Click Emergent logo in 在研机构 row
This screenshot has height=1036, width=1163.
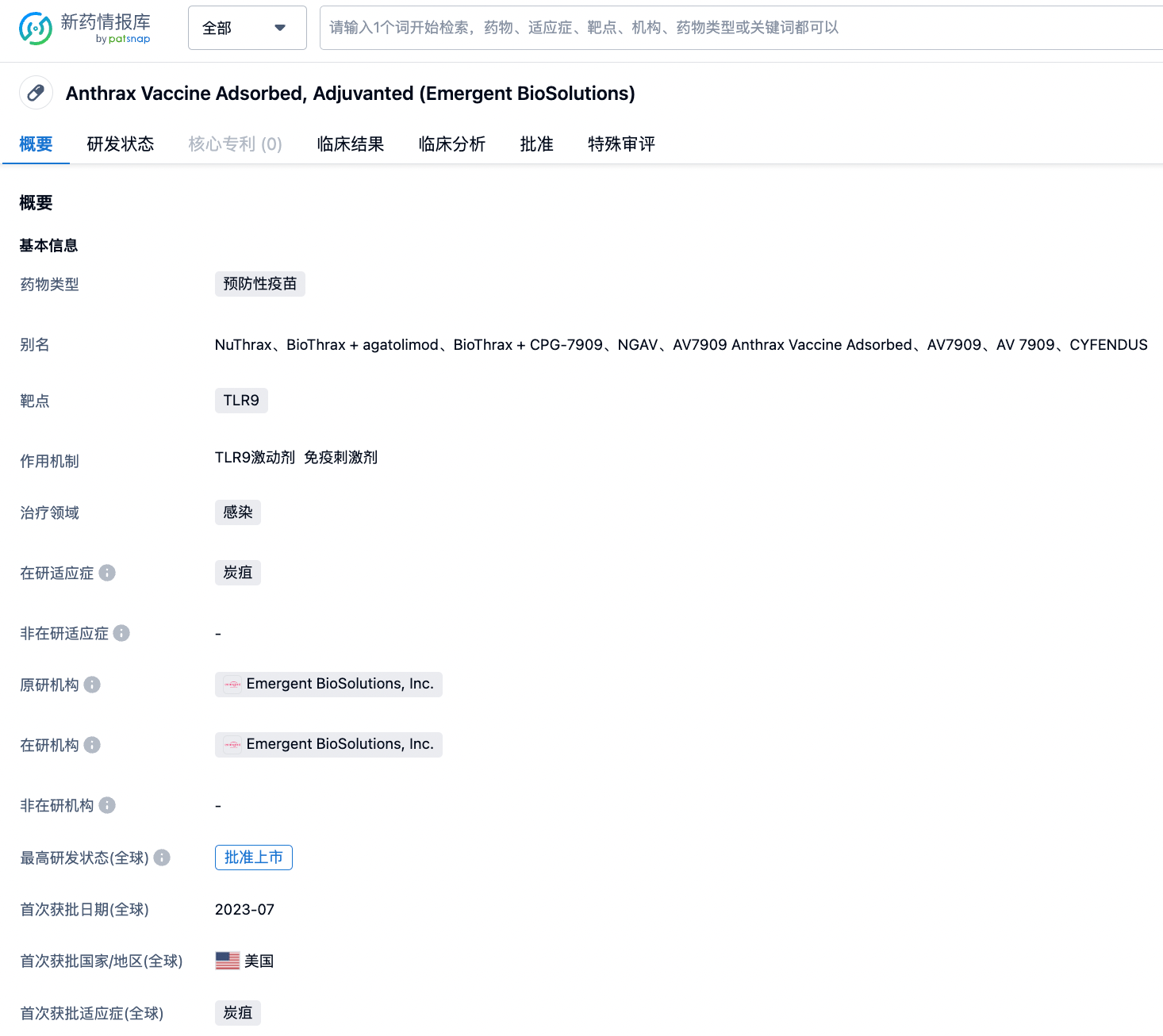[232, 745]
